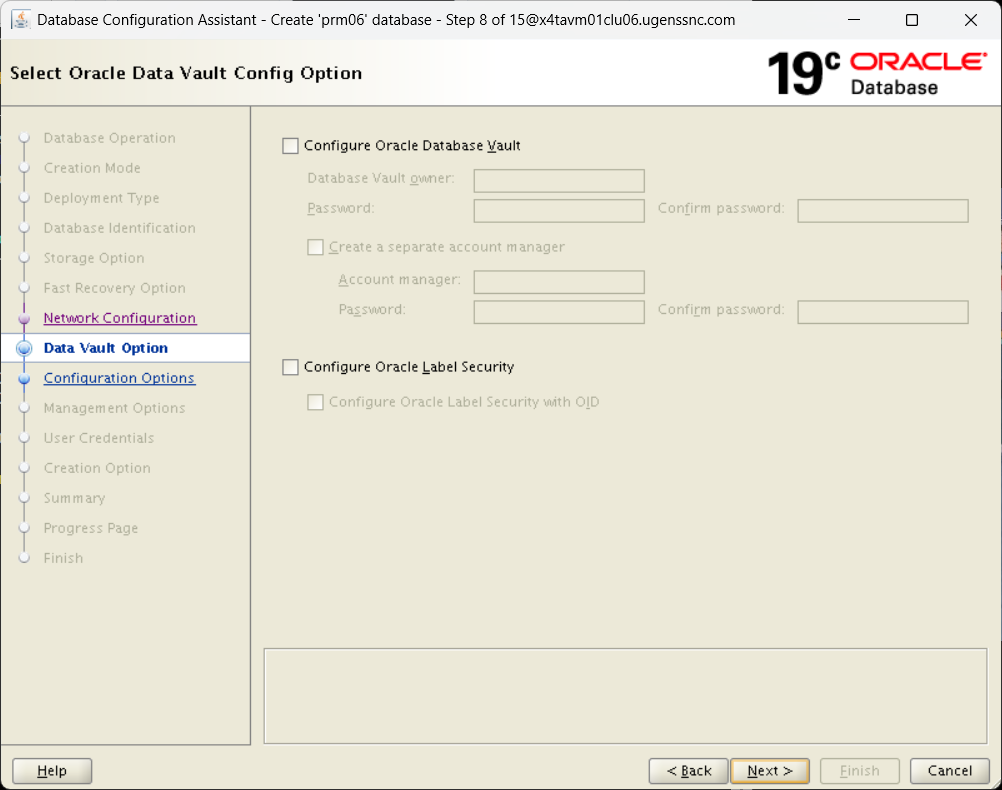Image resolution: width=1002 pixels, height=790 pixels.
Task: Enable Configure Oracle Label Security checkbox
Action: click(290, 367)
